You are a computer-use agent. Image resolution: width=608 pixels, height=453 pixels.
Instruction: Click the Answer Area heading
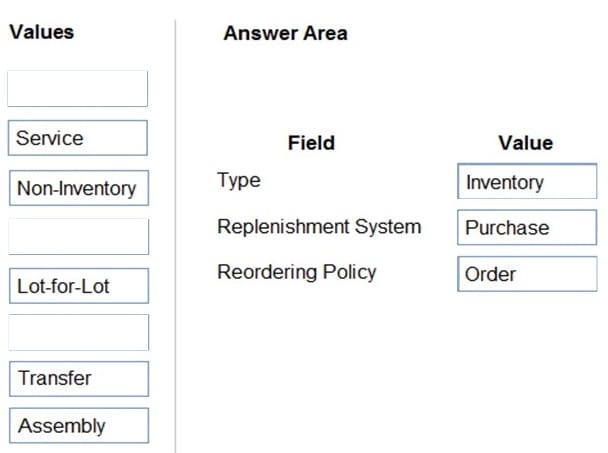[285, 33]
